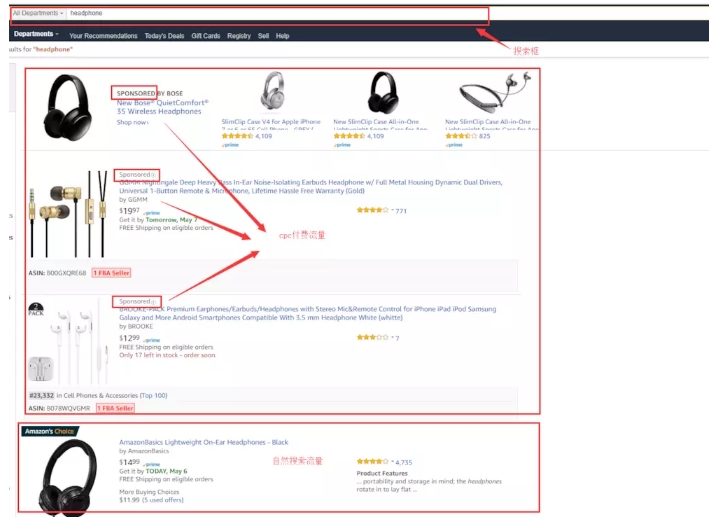Open the Gift Cards page
Image resolution: width=722 pixels, height=528 pixels.
(x=206, y=36)
